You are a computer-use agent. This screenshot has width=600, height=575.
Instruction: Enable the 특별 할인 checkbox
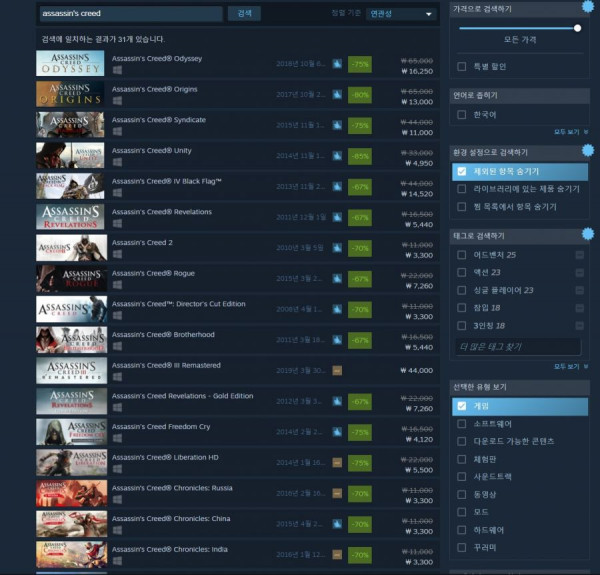(462, 67)
